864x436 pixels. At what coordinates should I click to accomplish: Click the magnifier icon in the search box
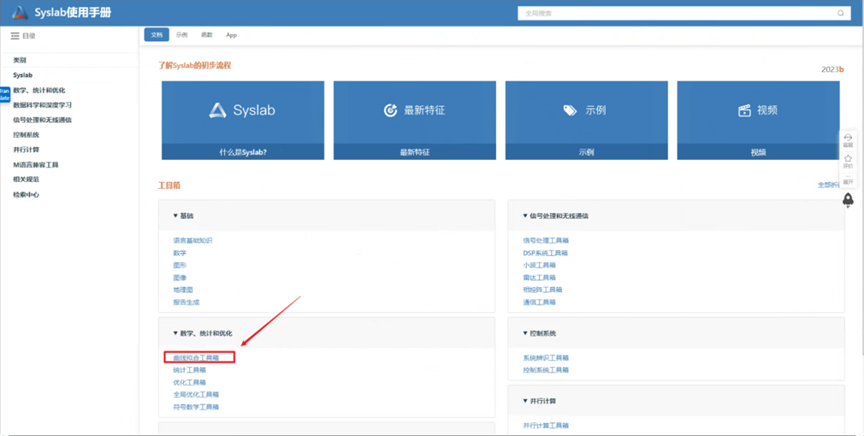click(x=840, y=13)
